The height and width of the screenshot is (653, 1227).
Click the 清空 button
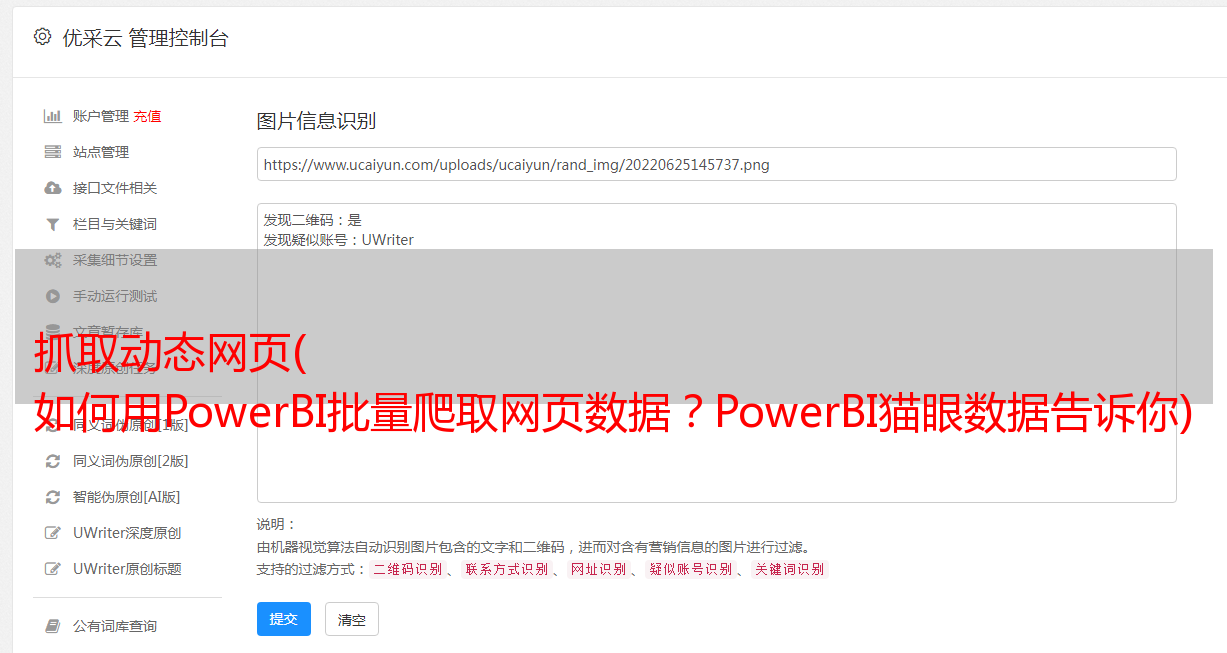352,620
